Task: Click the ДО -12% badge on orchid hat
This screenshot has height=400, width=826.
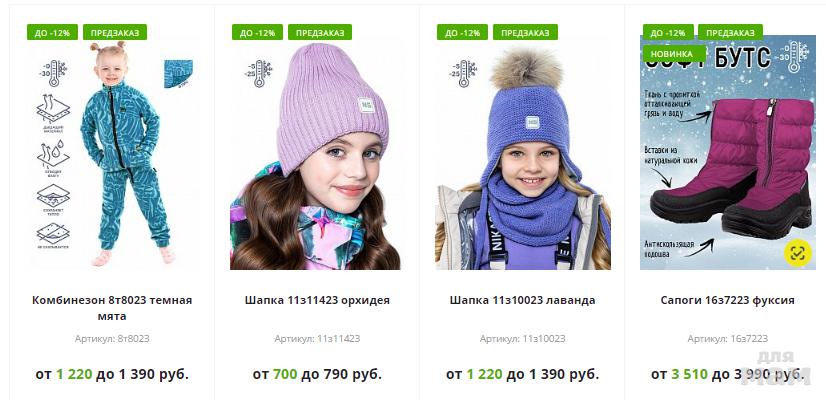Action: tap(258, 32)
